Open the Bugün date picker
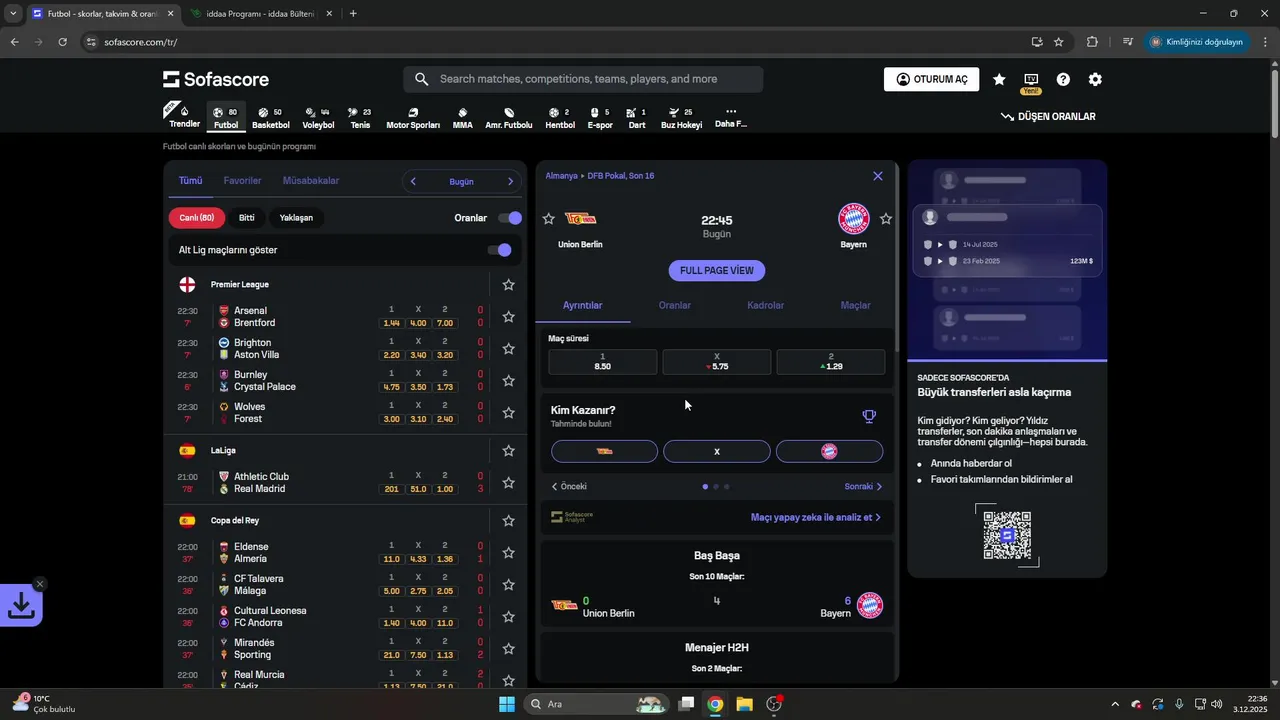This screenshot has height=720, width=1280. tap(461, 181)
